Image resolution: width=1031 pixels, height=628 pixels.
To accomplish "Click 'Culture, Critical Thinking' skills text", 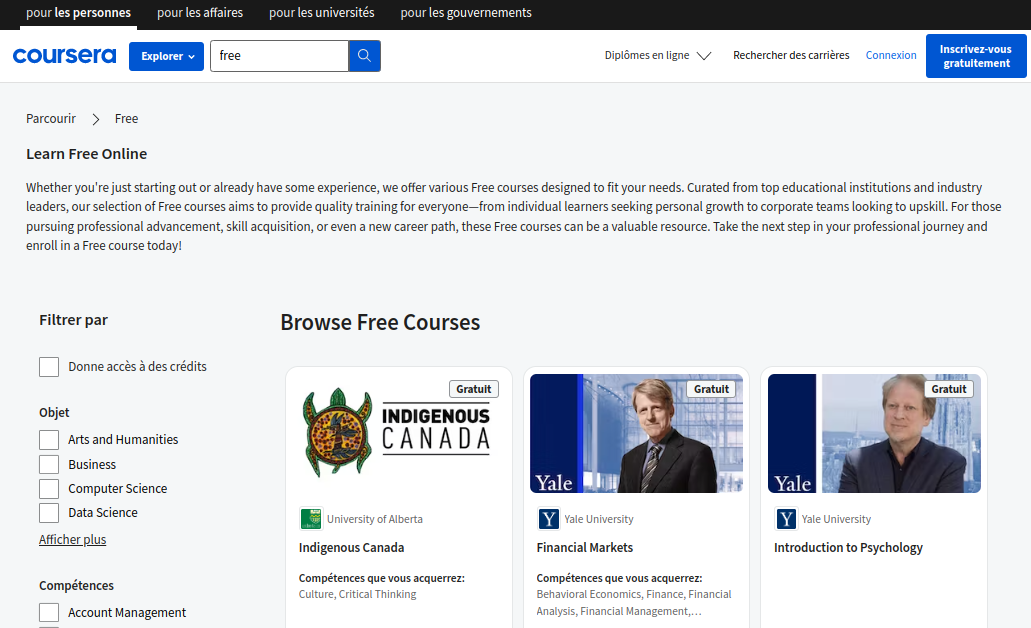I will tap(358, 594).
